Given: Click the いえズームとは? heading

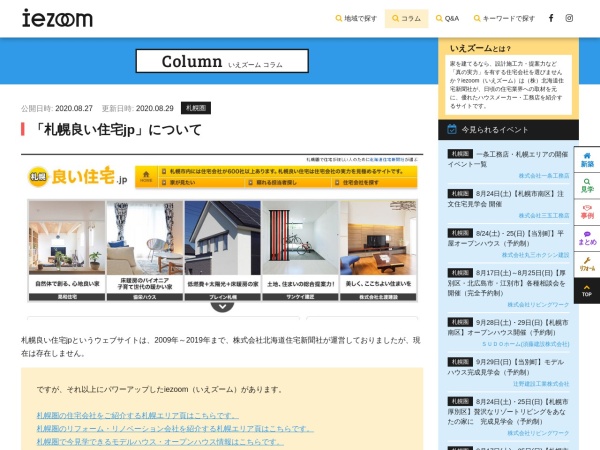Looking at the screenshot, I should [480, 48].
